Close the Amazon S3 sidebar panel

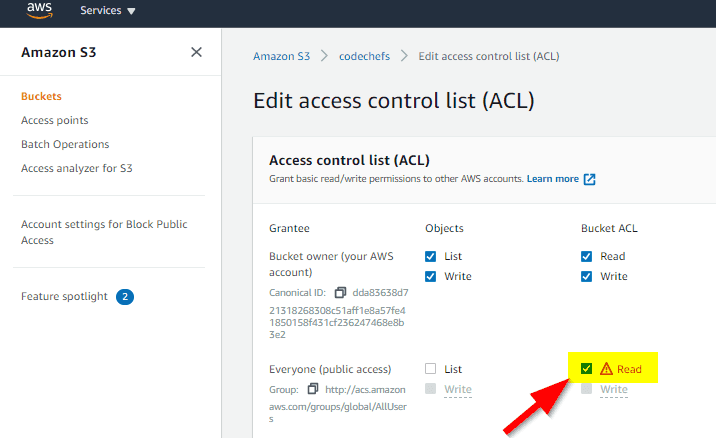[196, 52]
